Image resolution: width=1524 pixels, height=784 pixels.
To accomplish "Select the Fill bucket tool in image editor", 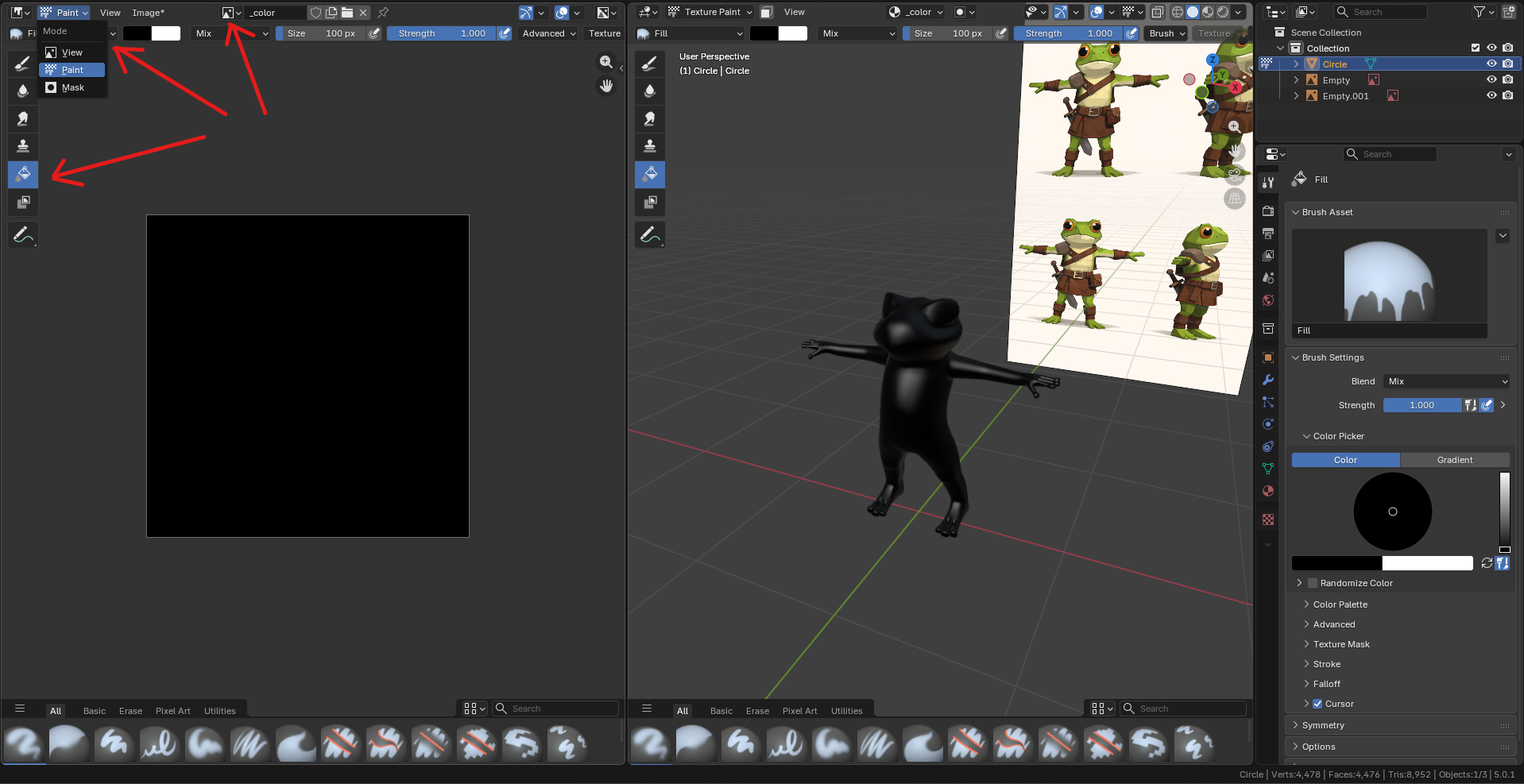I will (23, 174).
